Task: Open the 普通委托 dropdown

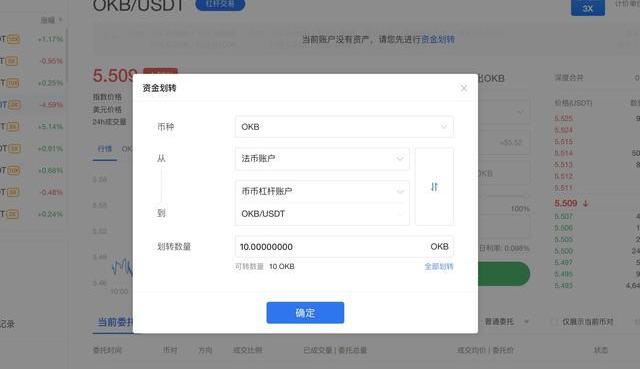Action: click(x=506, y=322)
